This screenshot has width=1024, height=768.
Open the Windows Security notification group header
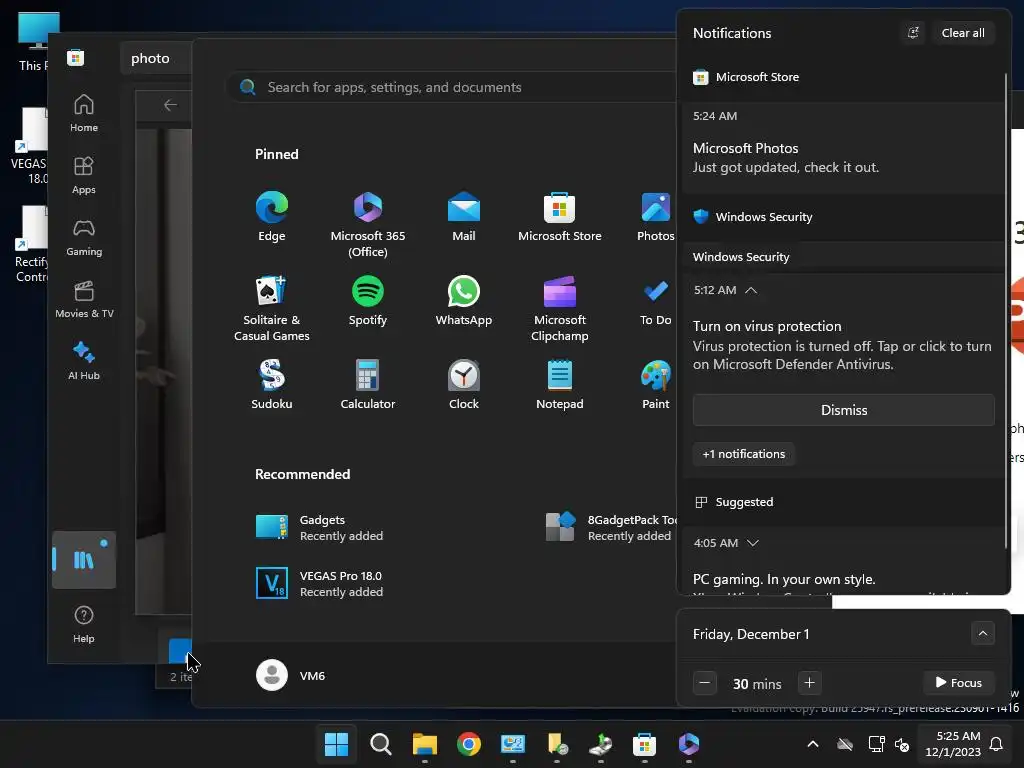tap(843, 217)
